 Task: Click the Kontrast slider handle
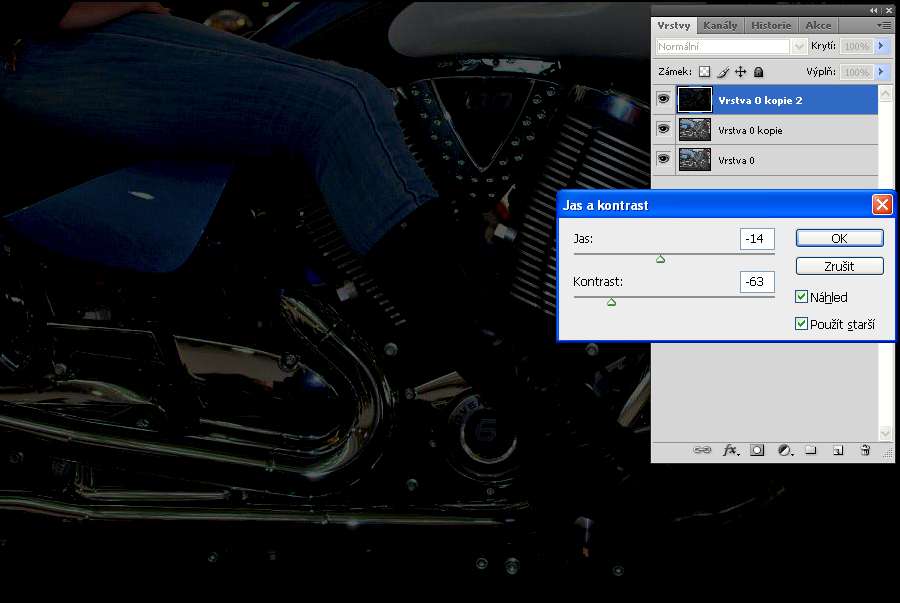[611, 301]
